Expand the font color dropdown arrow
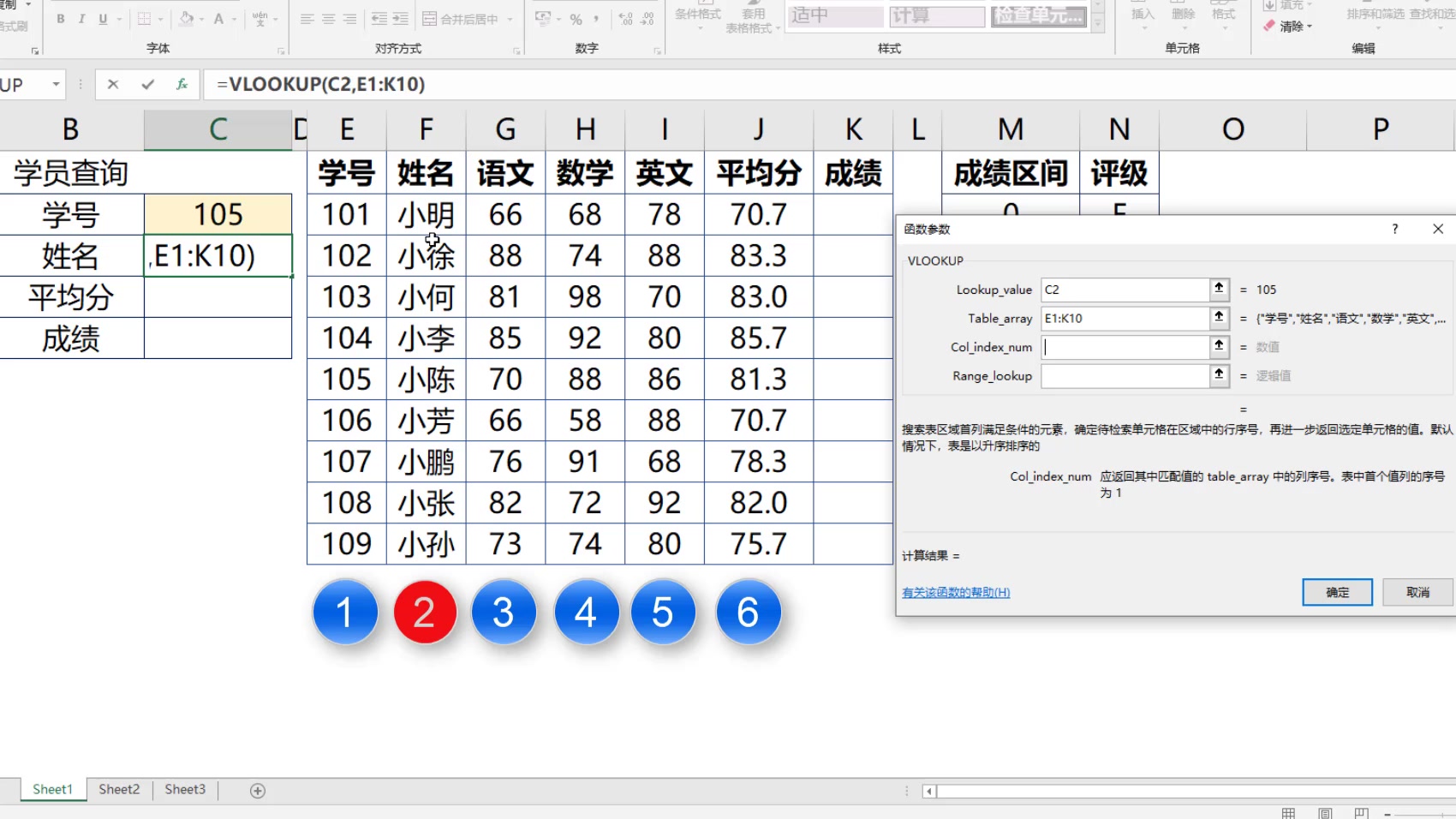 pyautogui.click(x=235, y=19)
